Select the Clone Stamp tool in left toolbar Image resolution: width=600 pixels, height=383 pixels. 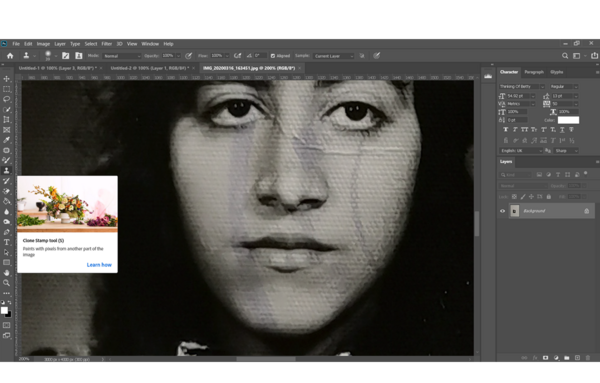[x=7, y=171]
